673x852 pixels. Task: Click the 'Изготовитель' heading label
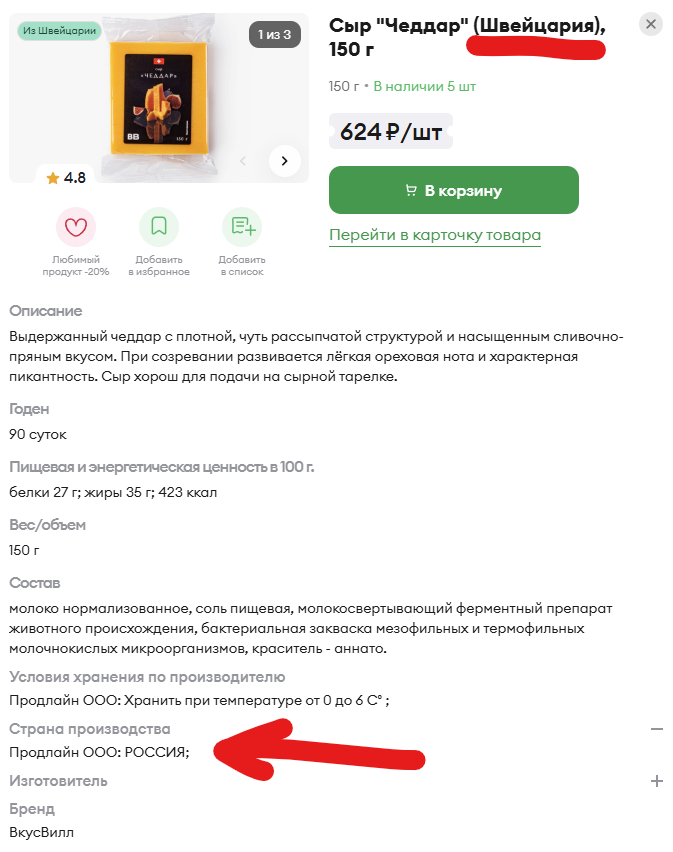(58, 781)
